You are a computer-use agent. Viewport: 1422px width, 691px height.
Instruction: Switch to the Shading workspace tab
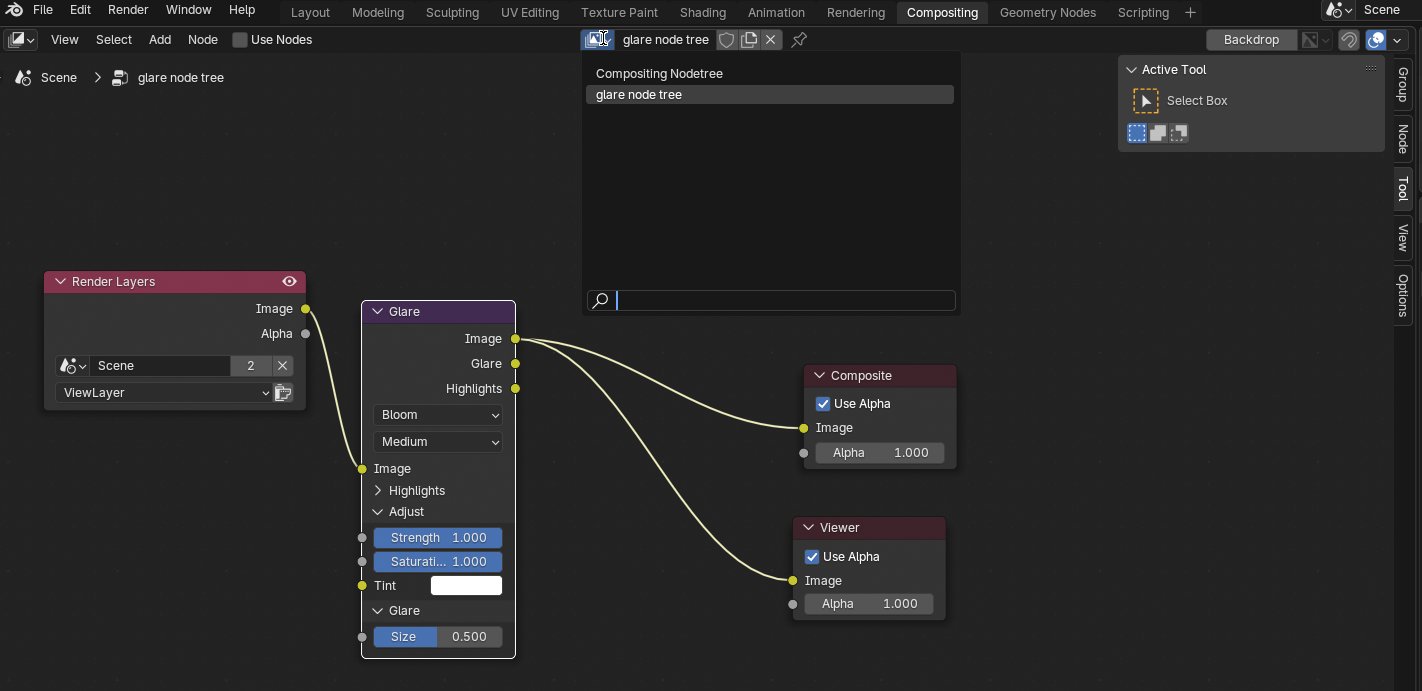(703, 12)
